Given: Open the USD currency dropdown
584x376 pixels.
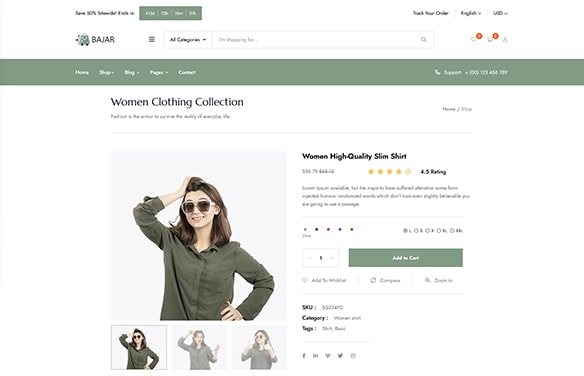Looking at the screenshot, I should point(501,13).
